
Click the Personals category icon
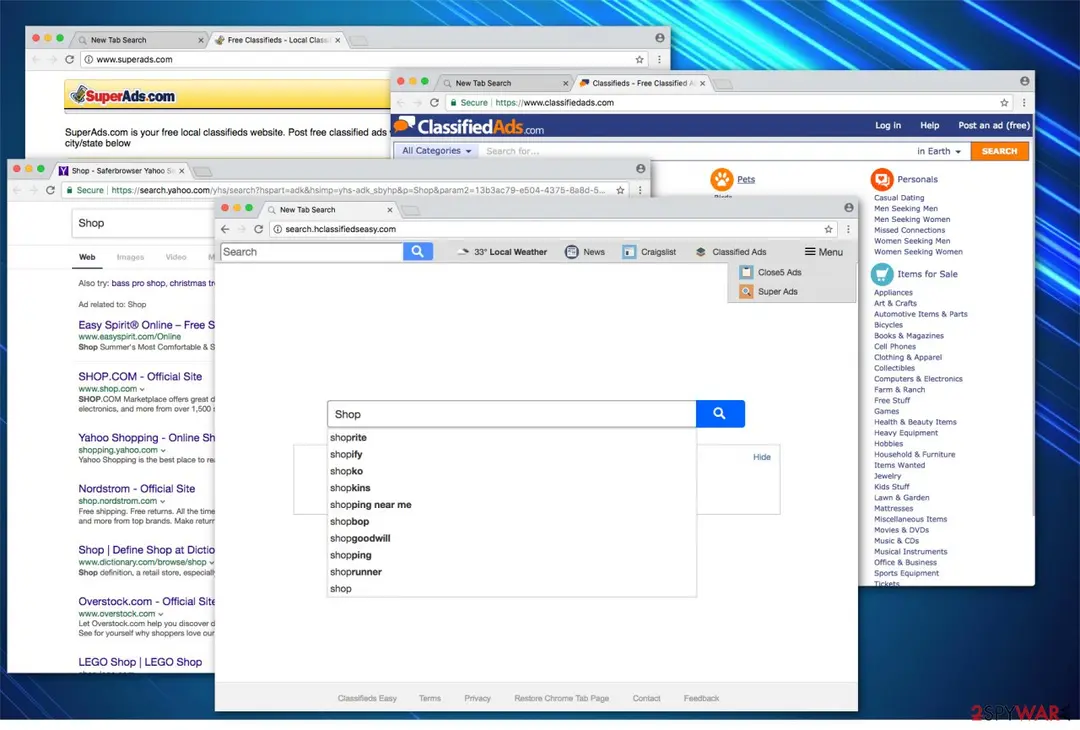(882, 180)
